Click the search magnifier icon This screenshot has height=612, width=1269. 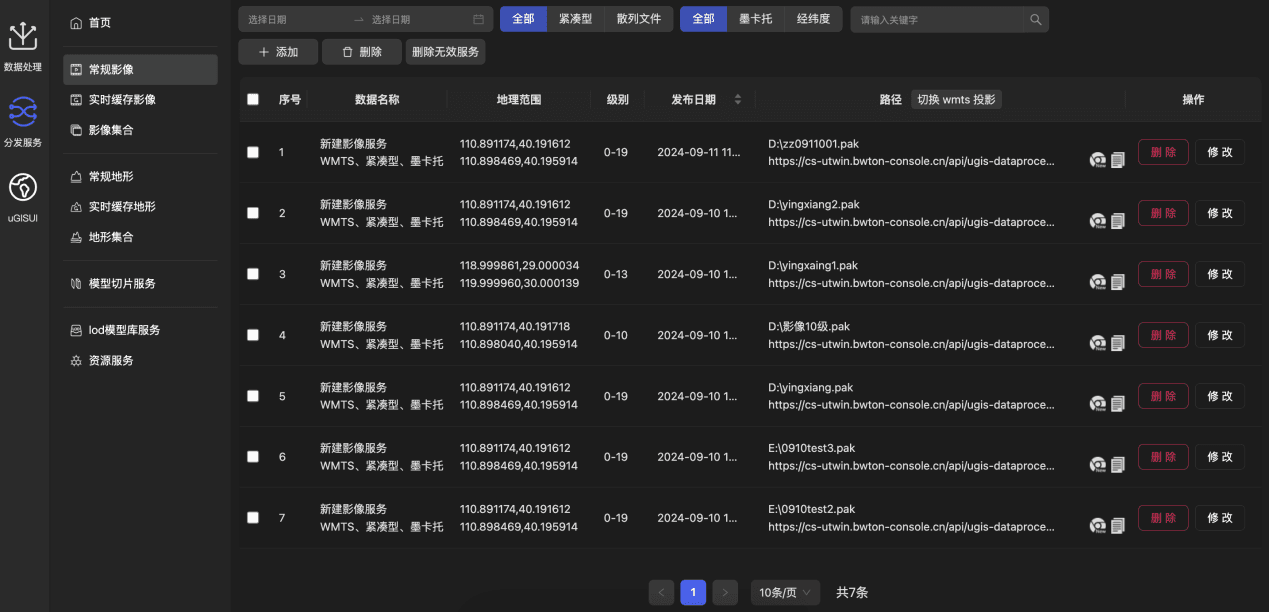point(1036,19)
